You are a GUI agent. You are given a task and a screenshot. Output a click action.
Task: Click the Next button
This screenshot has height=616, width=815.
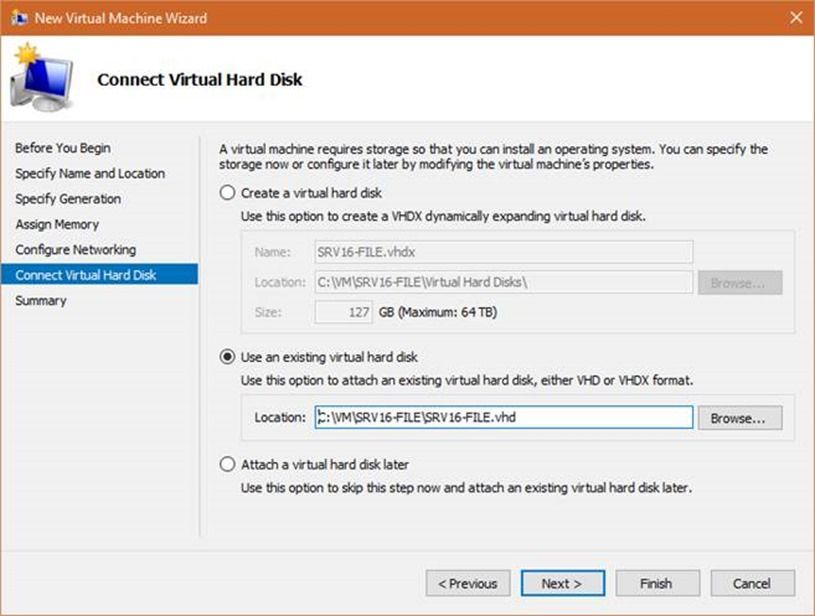pyautogui.click(x=562, y=583)
